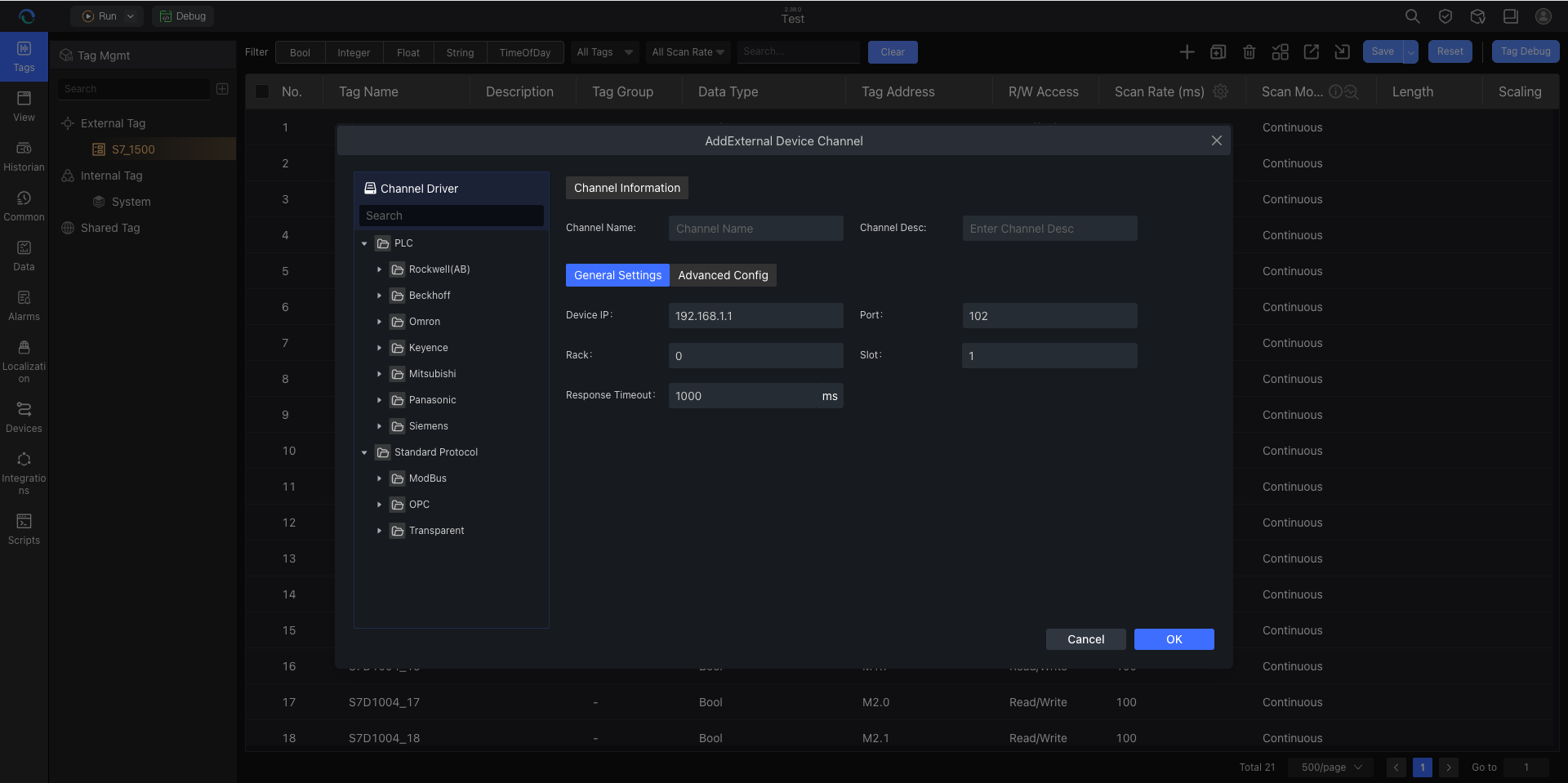Select the General Settings tab
The width and height of the screenshot is (1568, 783).
tap(617, 275)
